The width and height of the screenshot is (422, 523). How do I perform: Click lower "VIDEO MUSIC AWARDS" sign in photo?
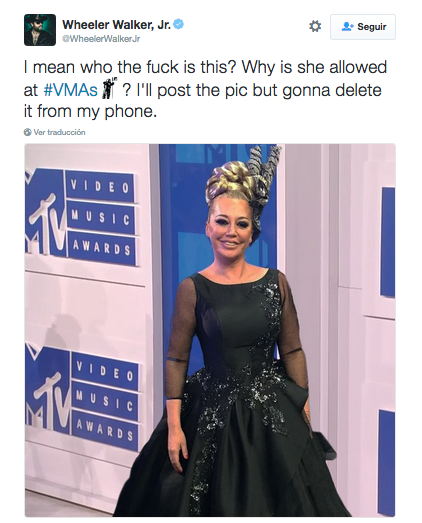(x=105, y=402)
